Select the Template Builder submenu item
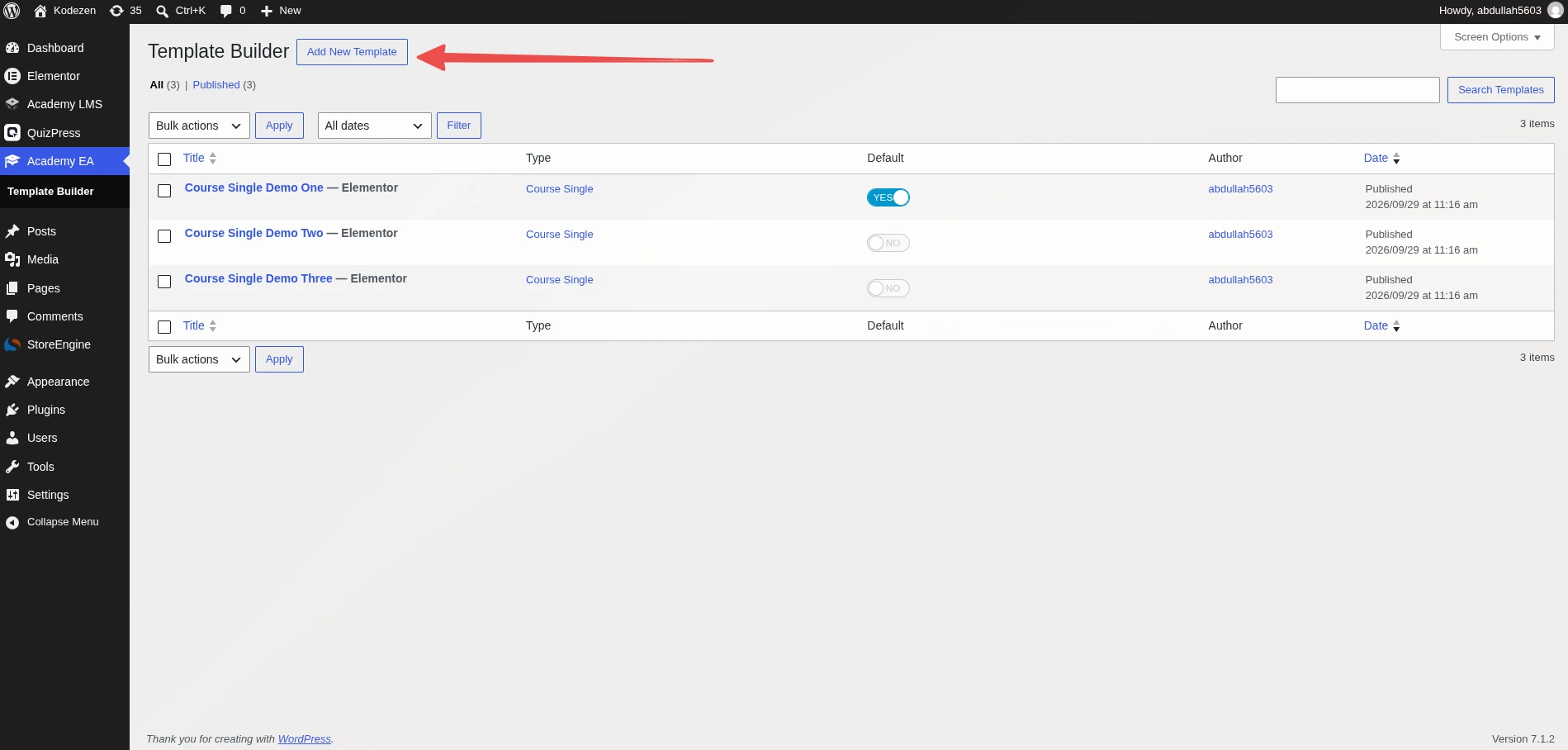 (x=50, y=192)
